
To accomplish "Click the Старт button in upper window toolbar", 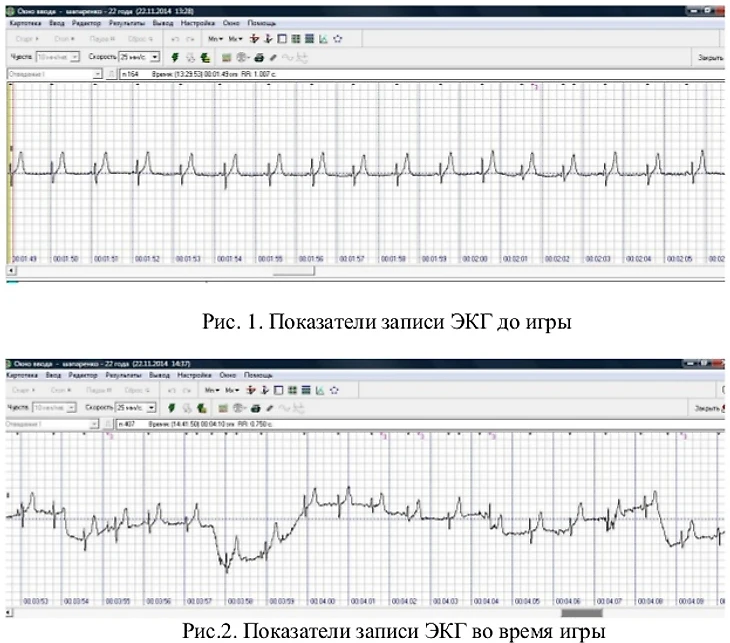I will tap(24, 39).
